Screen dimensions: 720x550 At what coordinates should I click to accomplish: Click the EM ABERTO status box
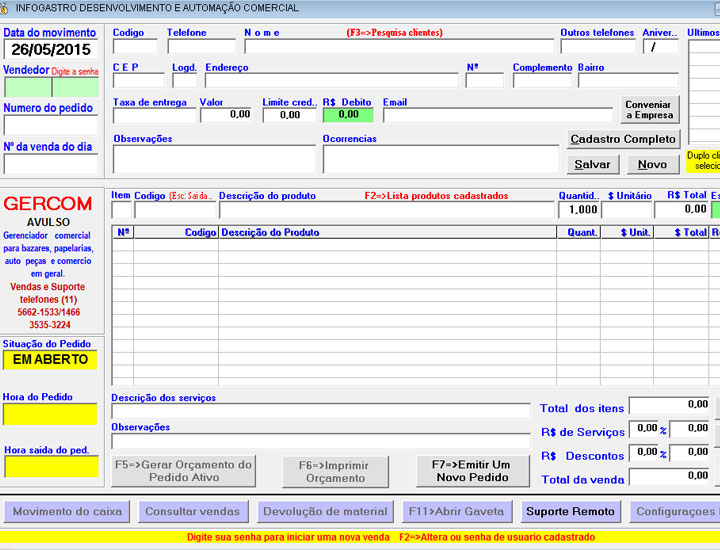click(x=50, y=359)
